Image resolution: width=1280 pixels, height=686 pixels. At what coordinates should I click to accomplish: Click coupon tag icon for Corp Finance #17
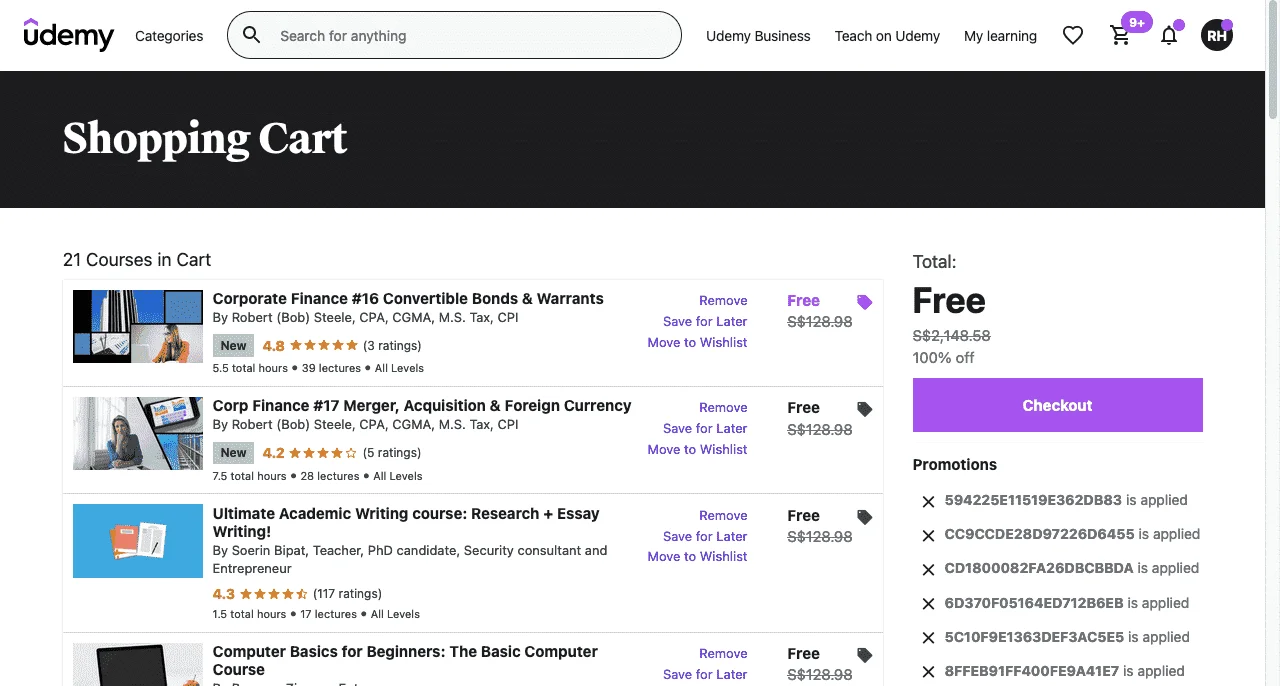[x=865, y=409]
